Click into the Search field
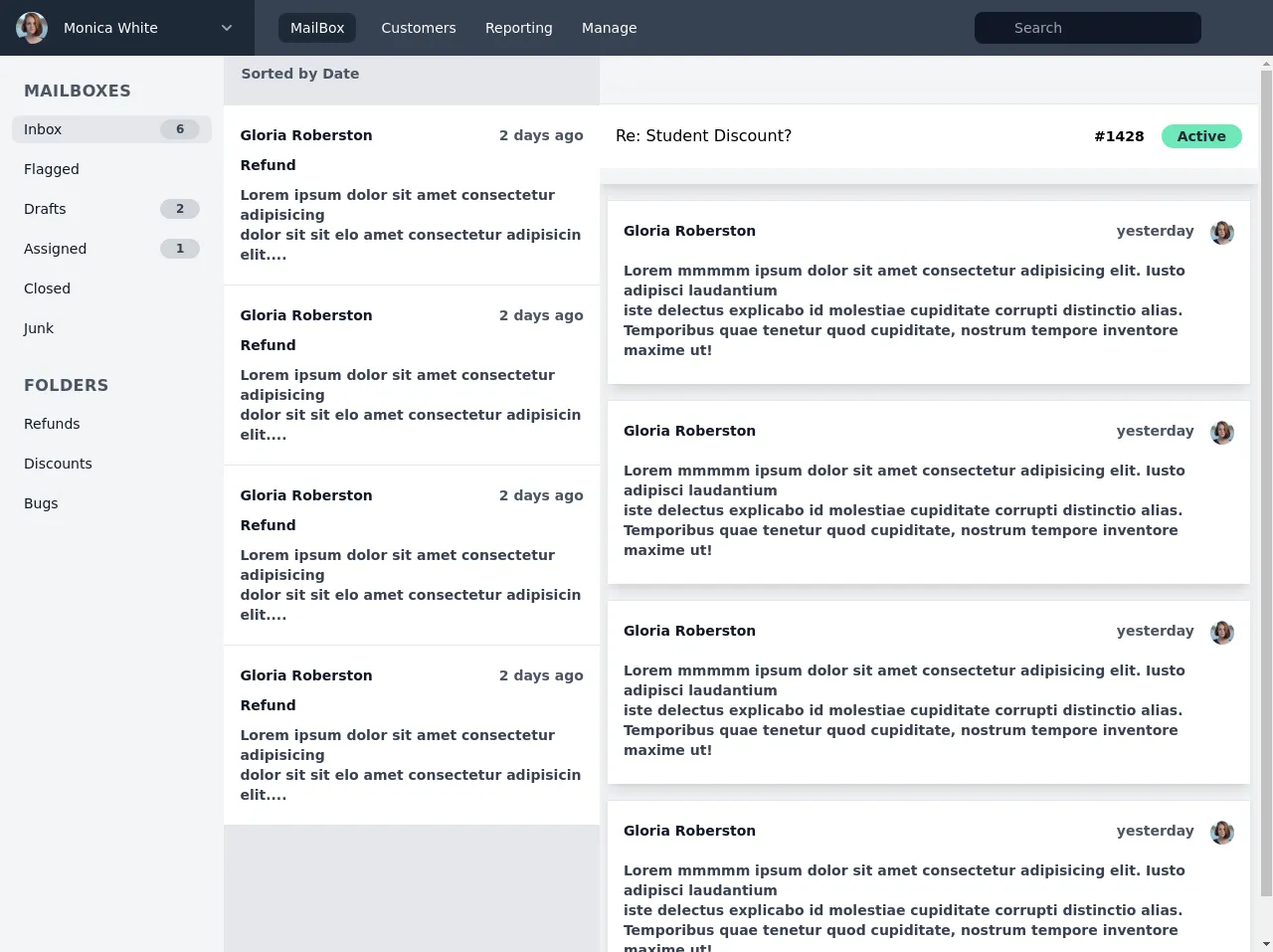 [1087, 28]
